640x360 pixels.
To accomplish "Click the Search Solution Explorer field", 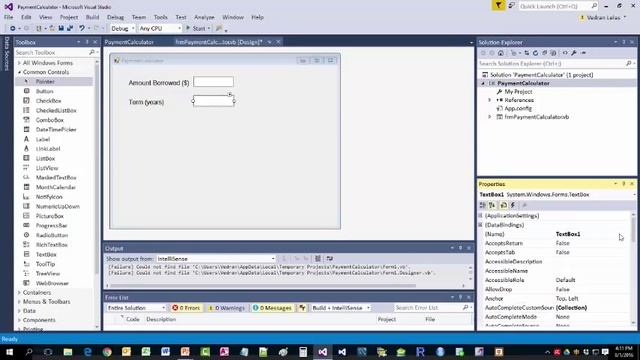I will [552, 64].
